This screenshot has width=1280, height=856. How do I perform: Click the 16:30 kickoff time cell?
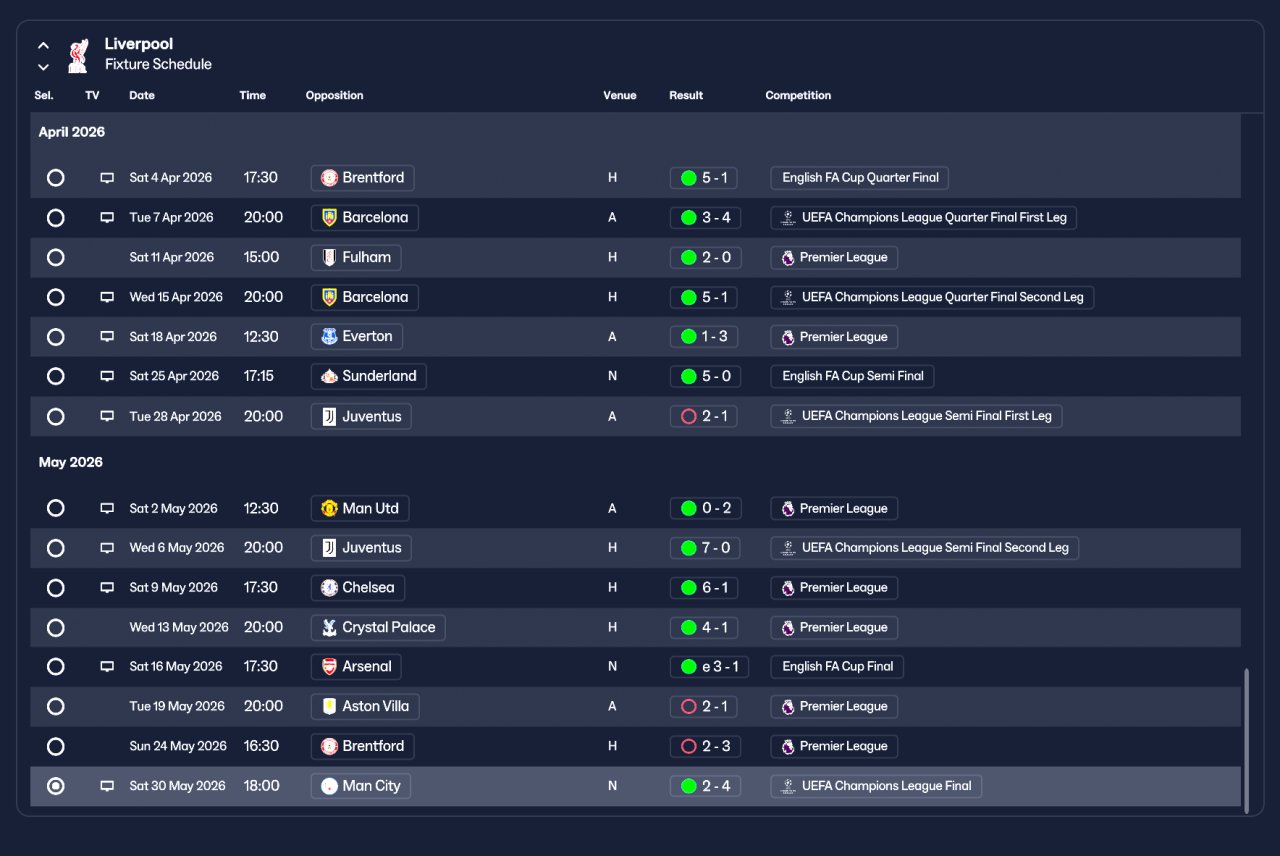pos(261,746)
